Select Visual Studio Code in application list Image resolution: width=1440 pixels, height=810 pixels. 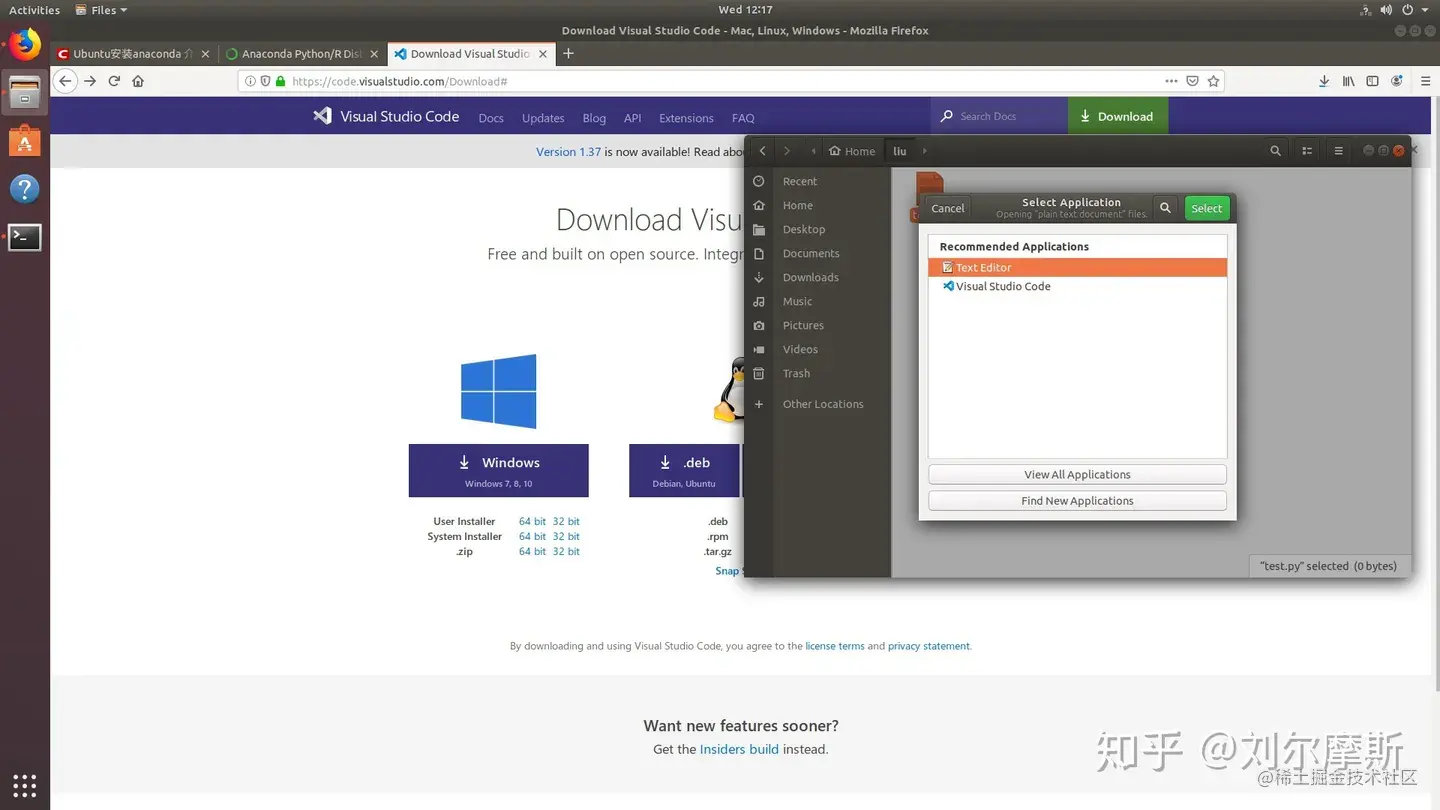click(x=1077, y=286)
